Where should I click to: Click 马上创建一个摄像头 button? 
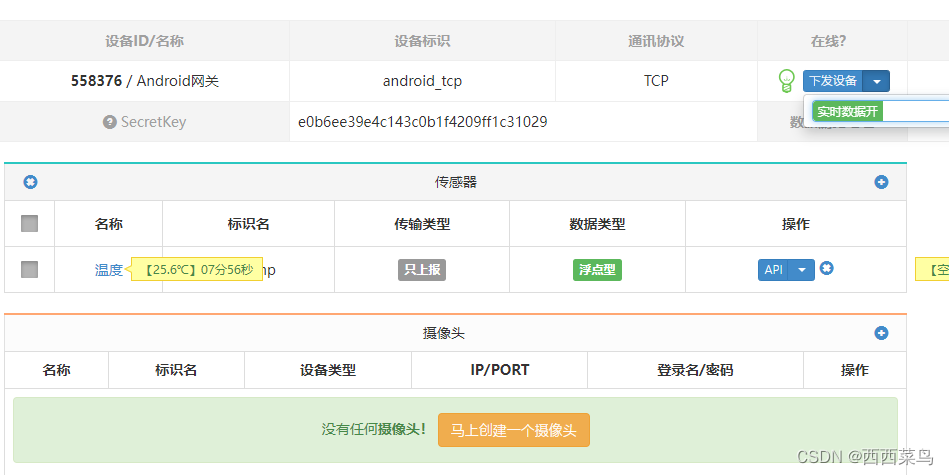pyautogui.click(x=513, y=430)
